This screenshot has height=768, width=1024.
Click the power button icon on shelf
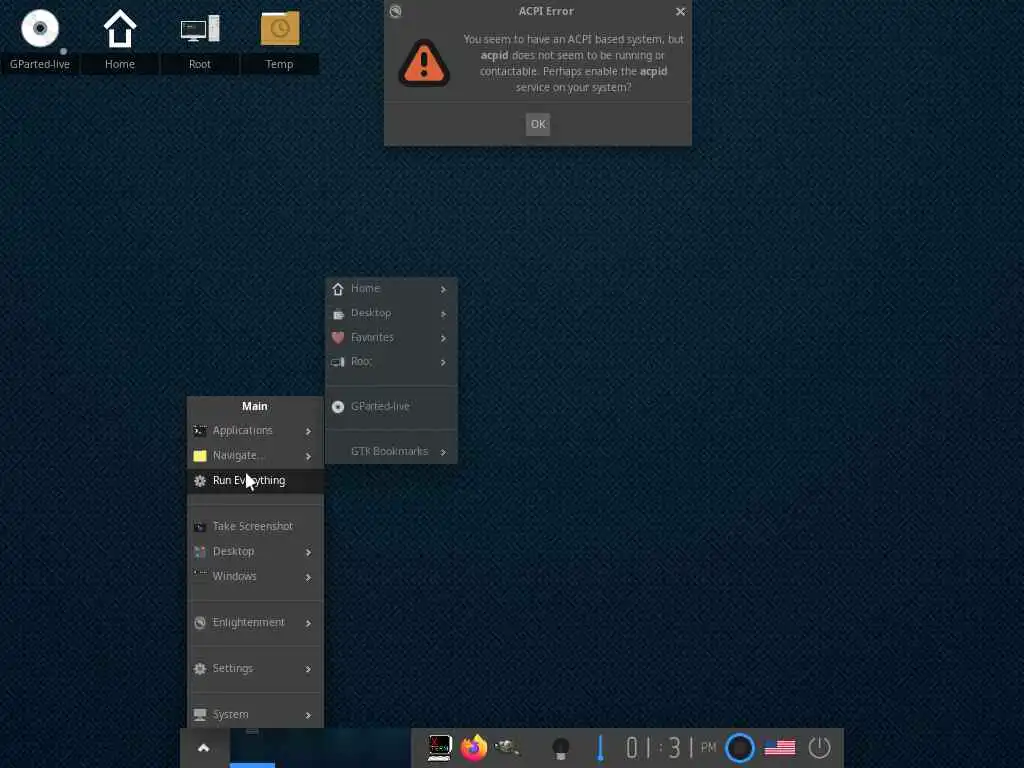pyautogui.click(x=820, y=748)
